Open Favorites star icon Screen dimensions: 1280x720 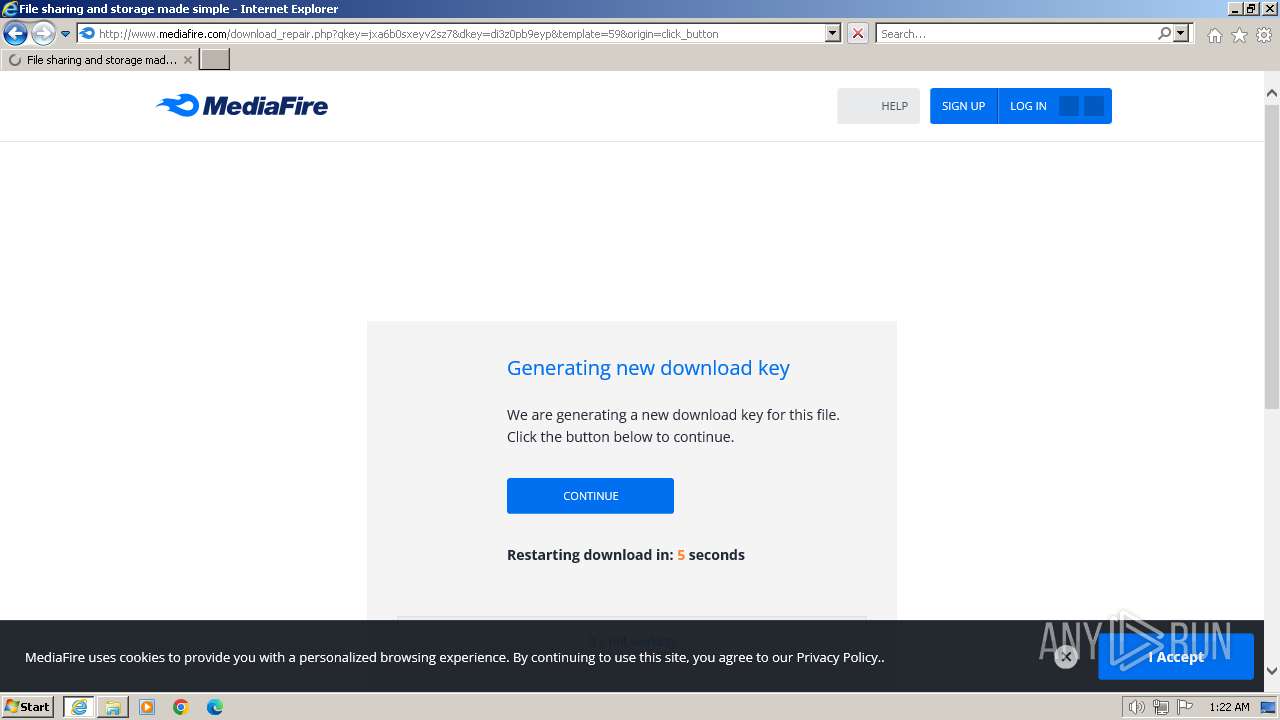(x=1239, y=35)
